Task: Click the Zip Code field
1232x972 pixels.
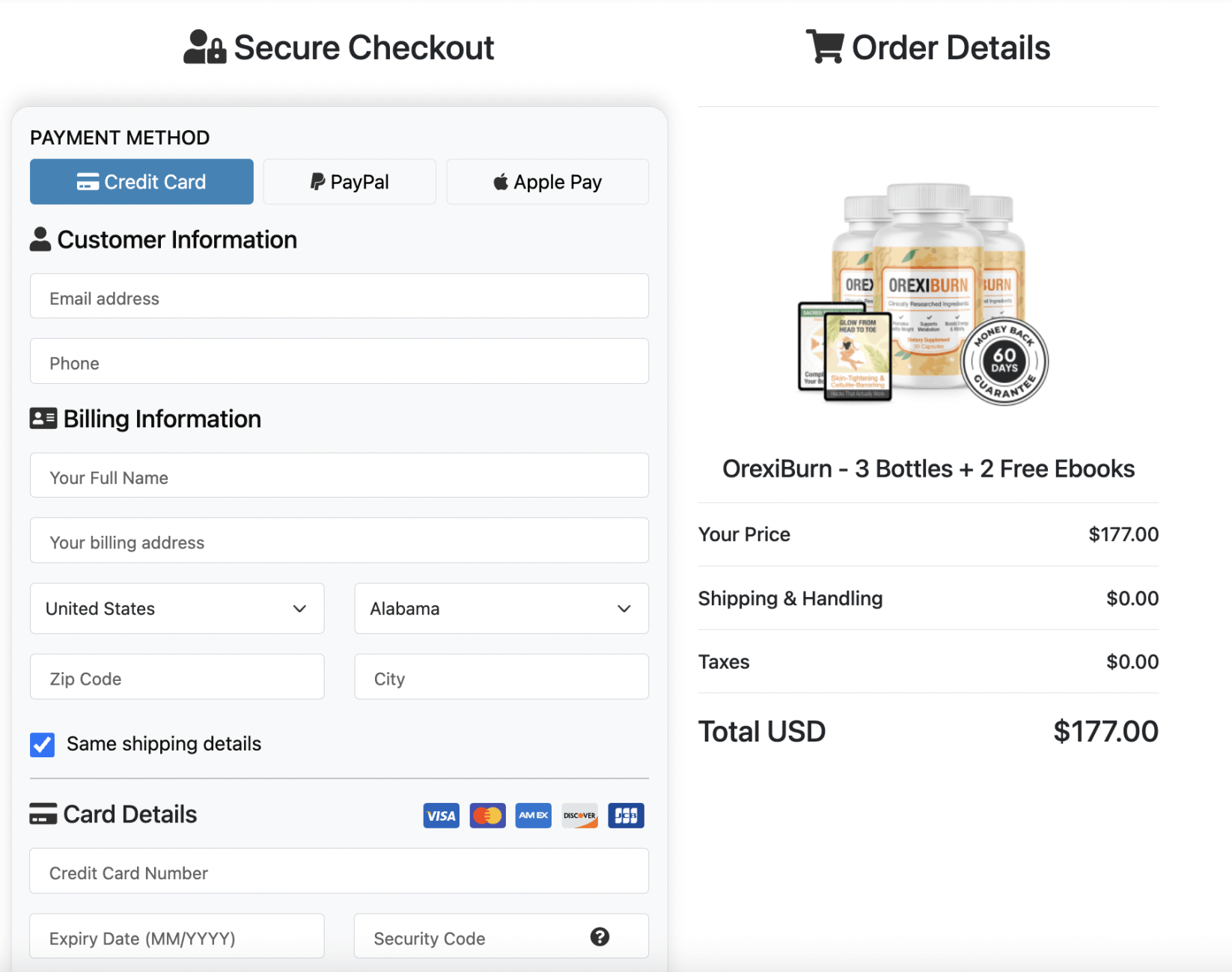Action: pyautogui.click(x=177, y=677)
